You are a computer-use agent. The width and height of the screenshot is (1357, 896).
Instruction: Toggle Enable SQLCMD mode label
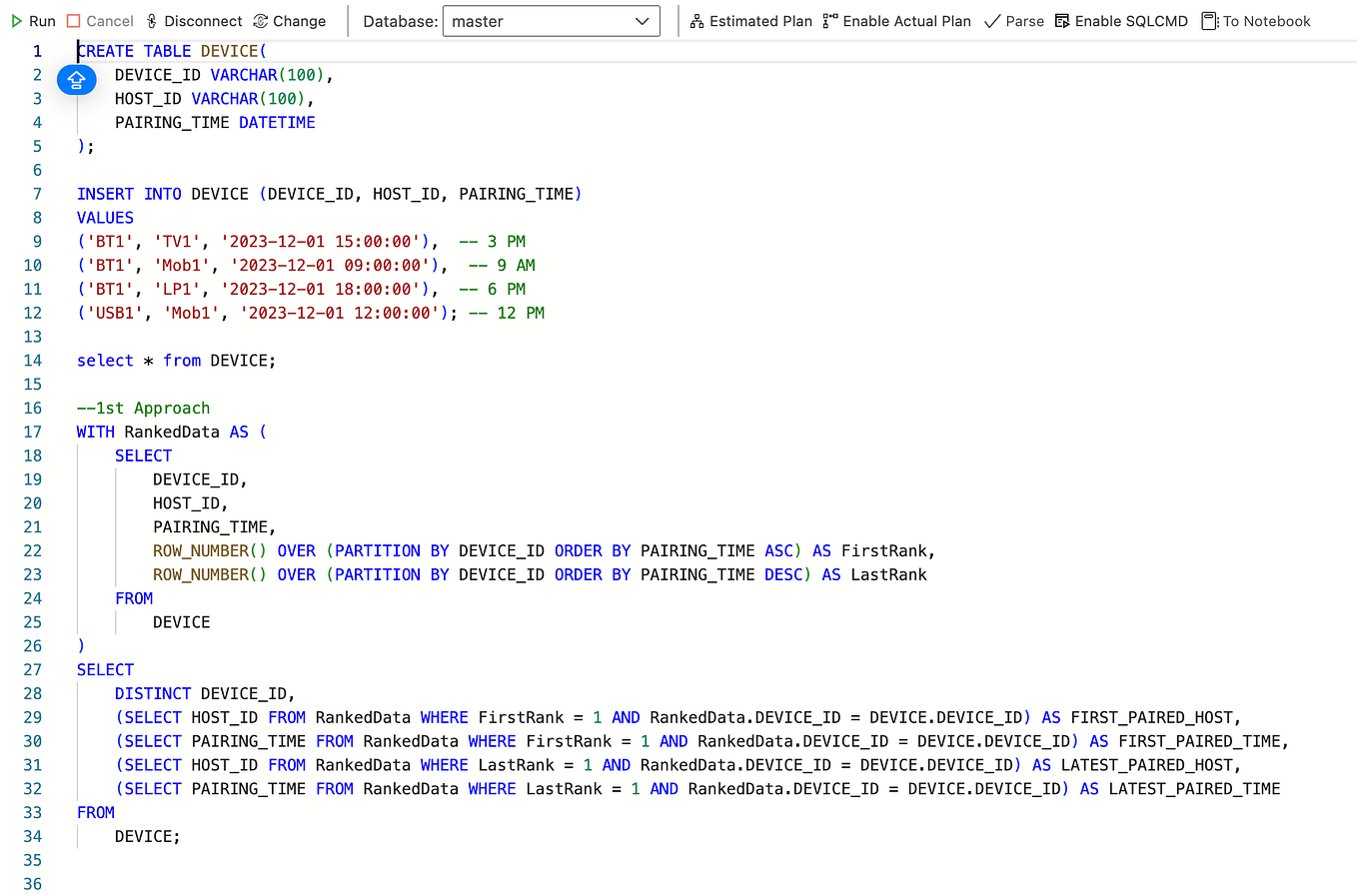[1131, 21]
